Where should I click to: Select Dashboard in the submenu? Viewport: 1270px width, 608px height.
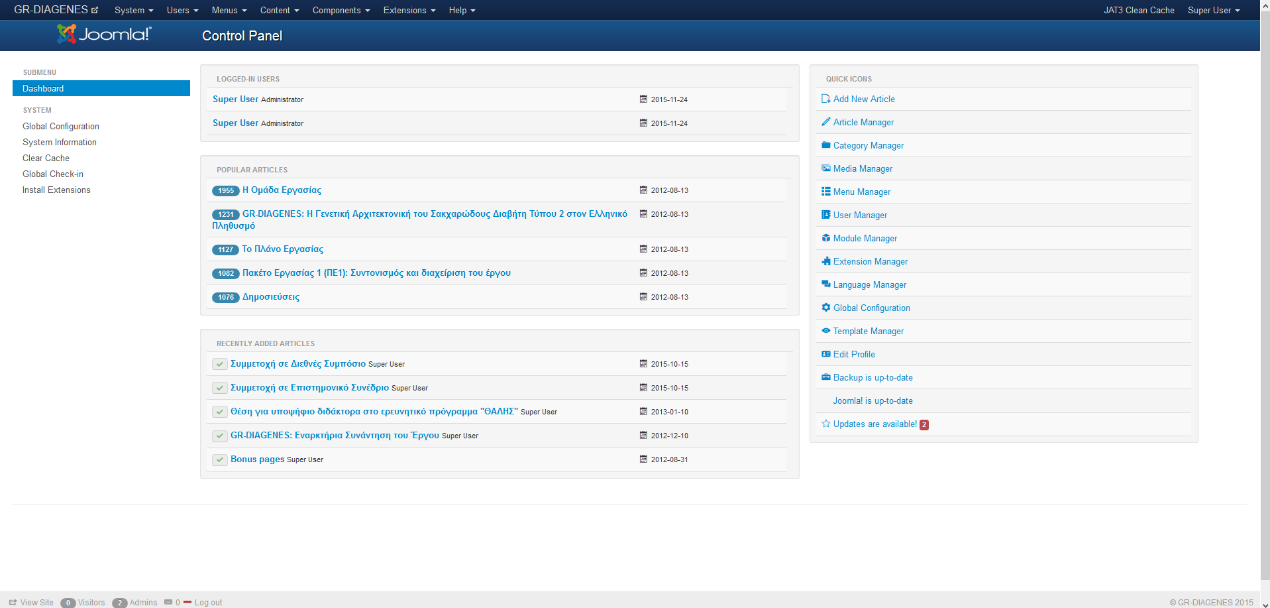[x=101, y=88]
